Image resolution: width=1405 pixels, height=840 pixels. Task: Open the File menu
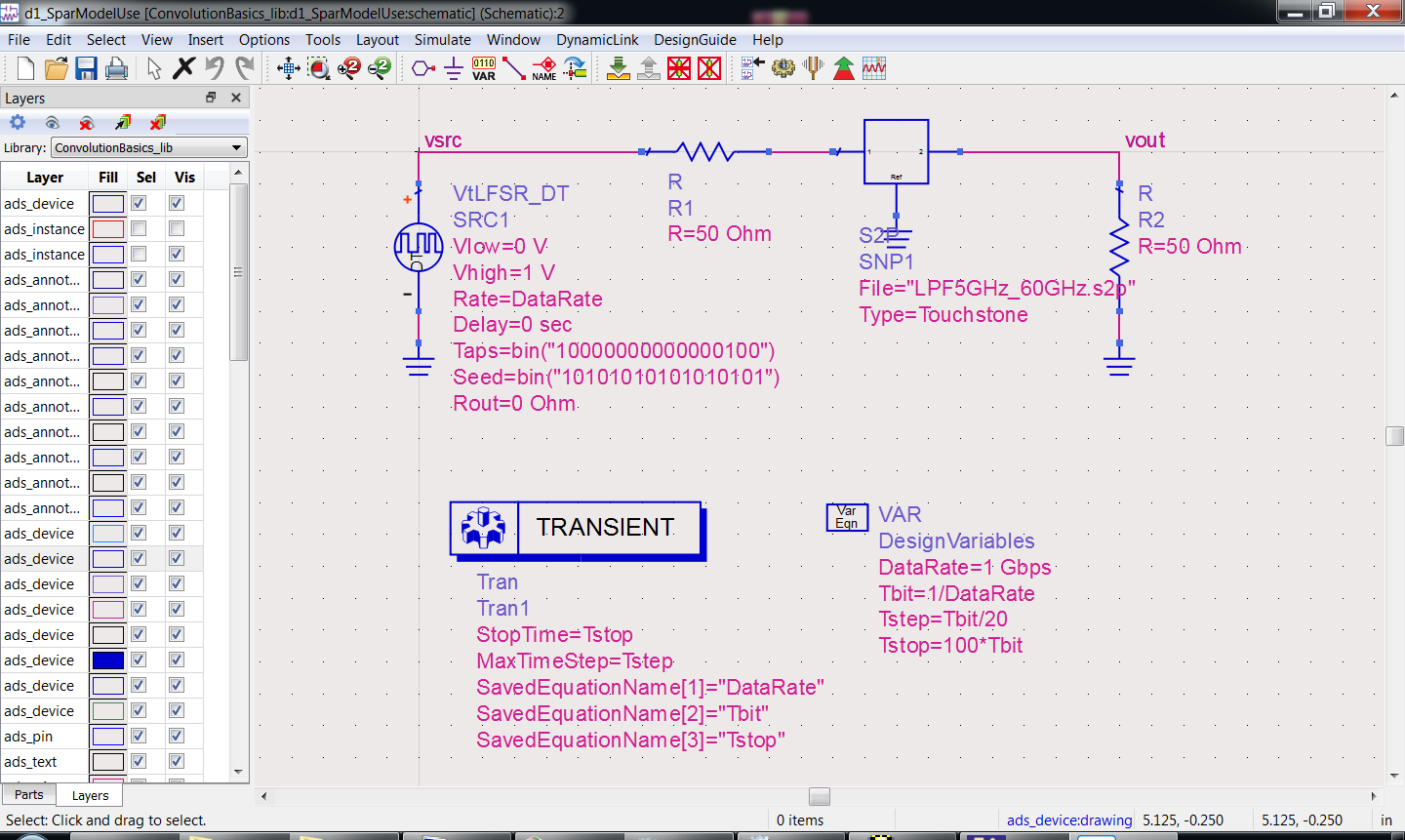point(19,40)
